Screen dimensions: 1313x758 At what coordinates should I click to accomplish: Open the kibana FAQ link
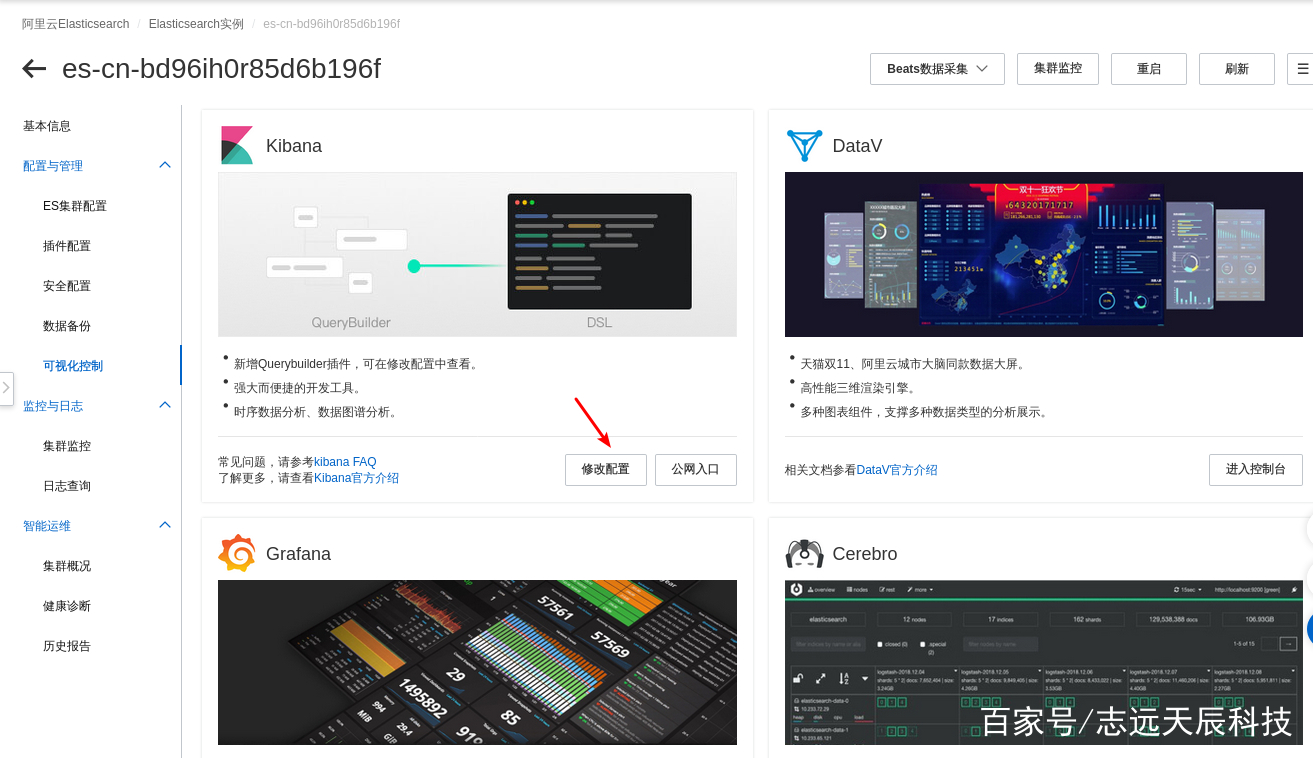click(x=345, y=462)
